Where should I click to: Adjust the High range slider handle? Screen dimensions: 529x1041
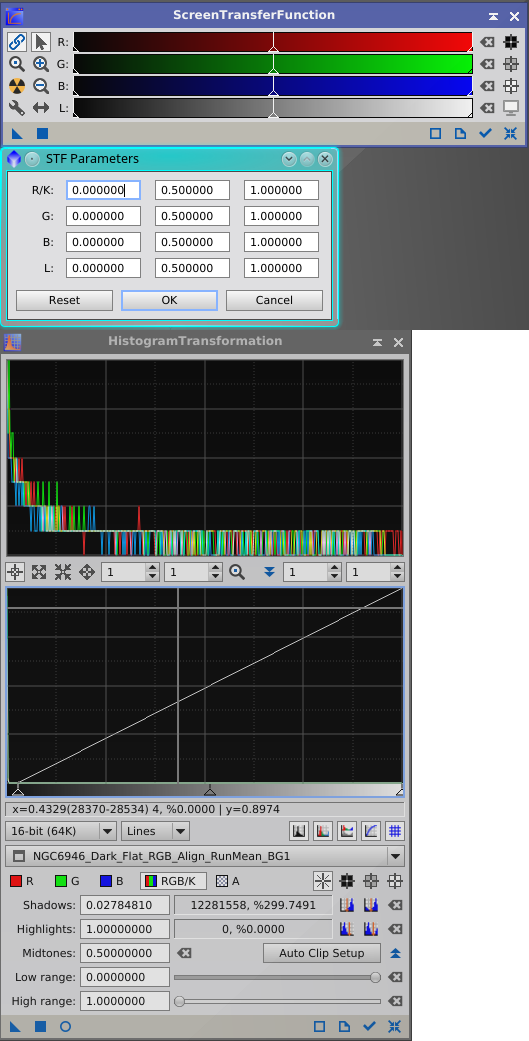(179, 1001)
